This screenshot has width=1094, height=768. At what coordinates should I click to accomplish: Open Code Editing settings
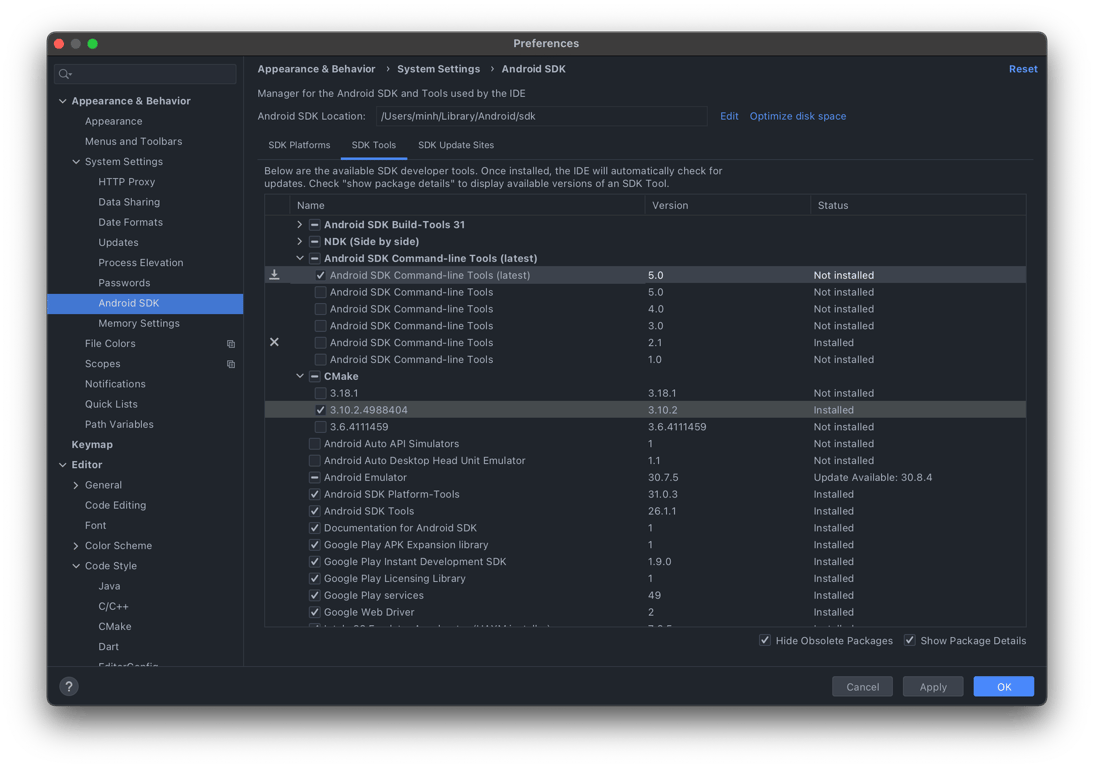(x=115, y=506)
